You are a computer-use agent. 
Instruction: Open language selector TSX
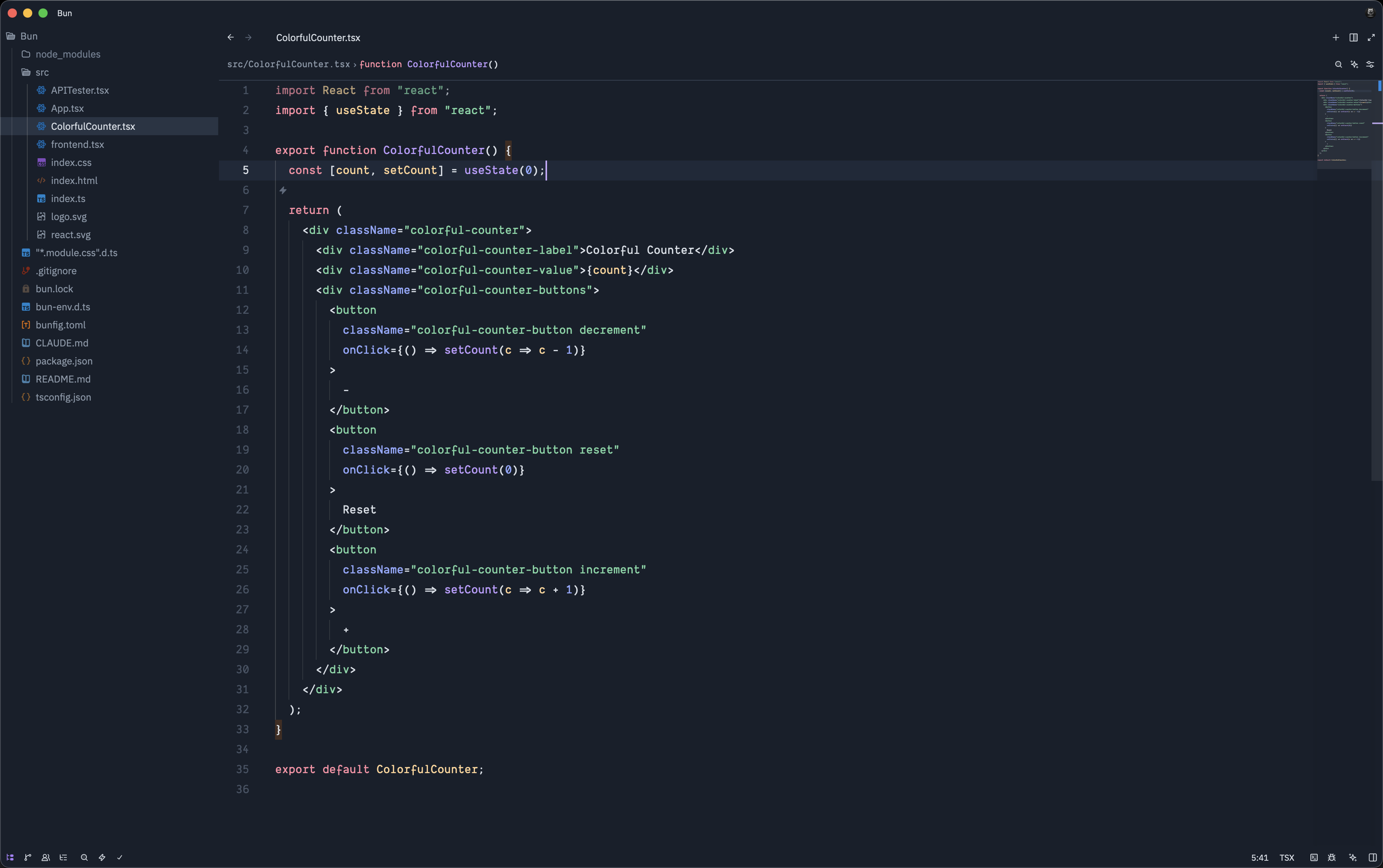(1287, 857)
